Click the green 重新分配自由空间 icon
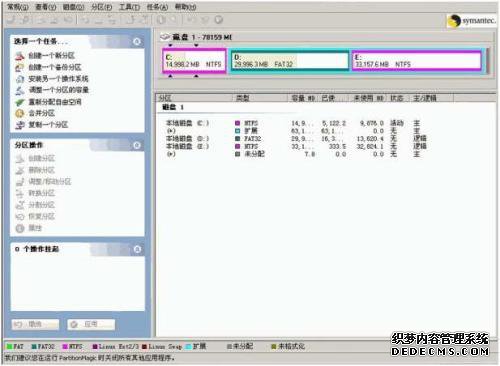 tap(20, 102)
